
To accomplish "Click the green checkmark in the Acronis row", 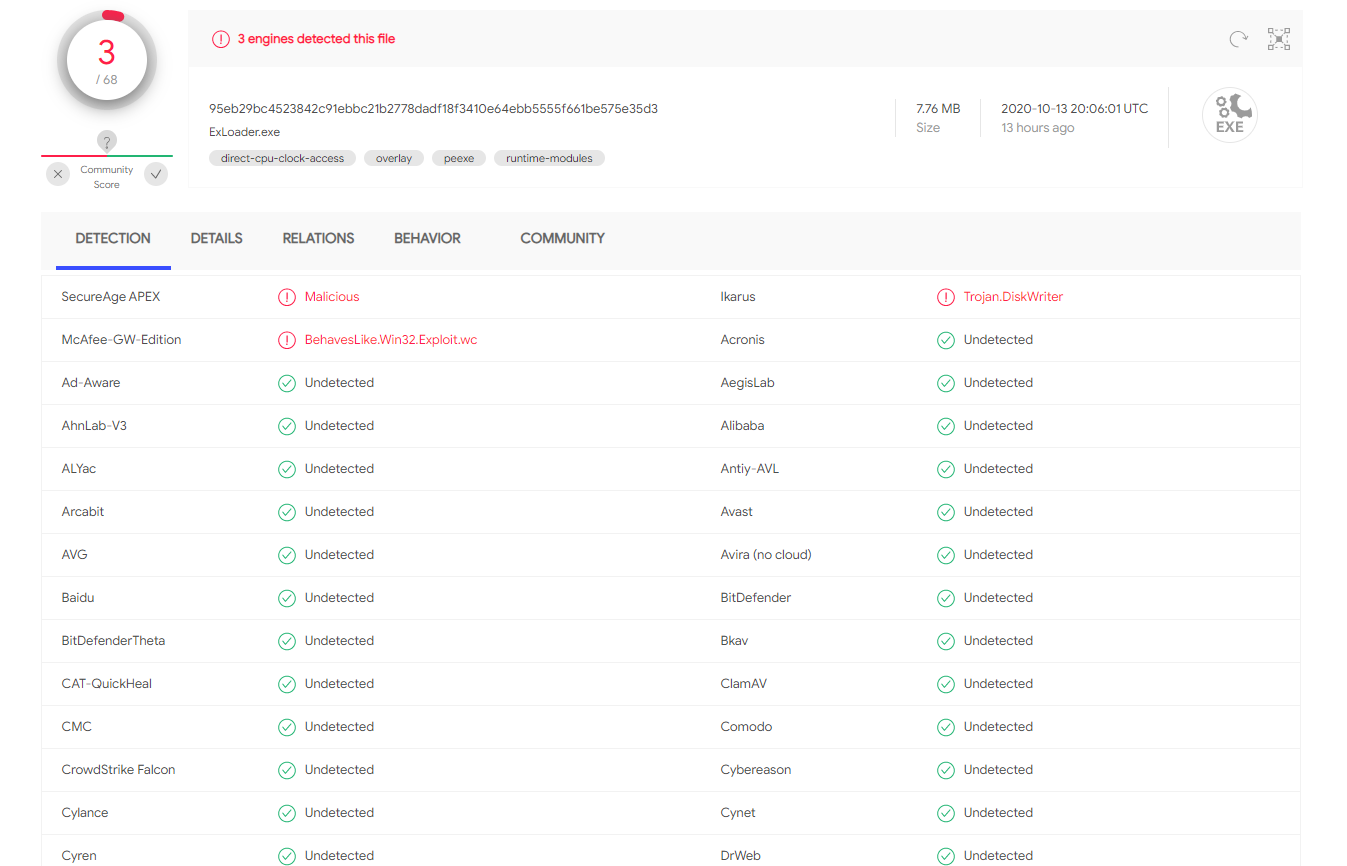I will [945, 340].
